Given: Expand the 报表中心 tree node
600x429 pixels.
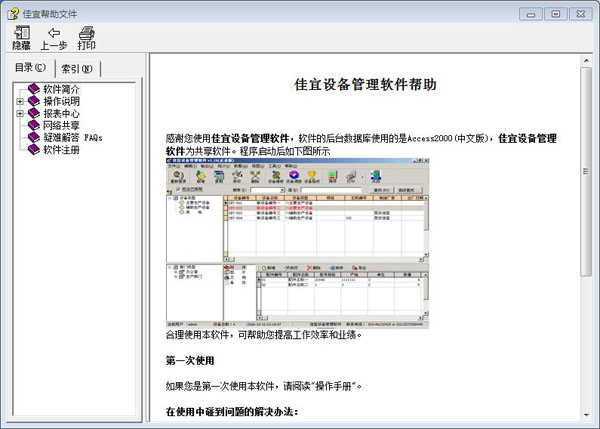Looking at the screenshot, I should tap(20, 113).
